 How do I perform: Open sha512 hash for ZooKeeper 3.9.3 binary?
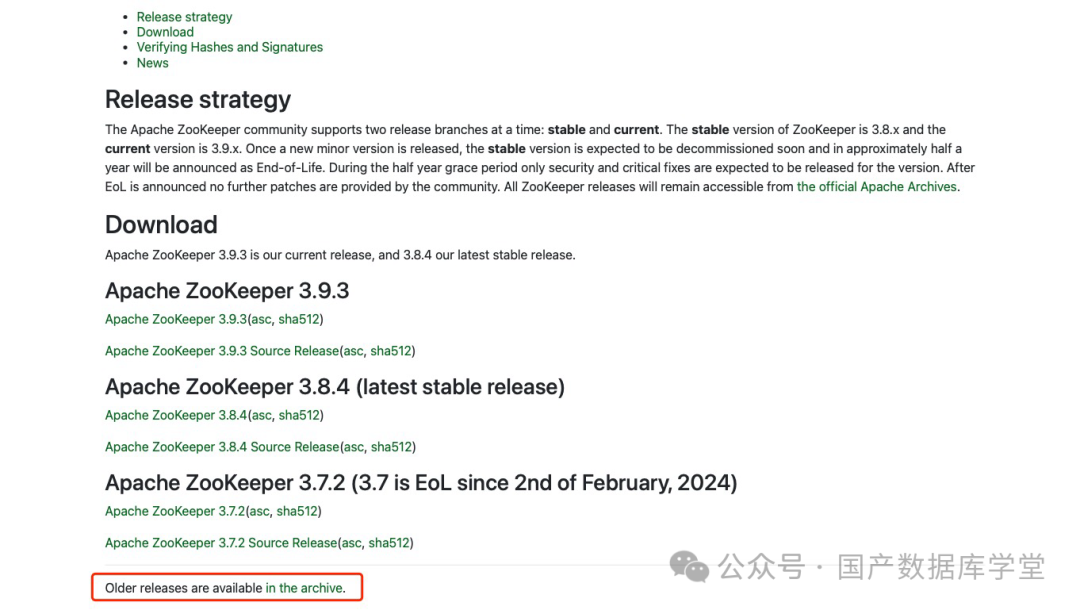pyautogui.click(x=299, y=319)
